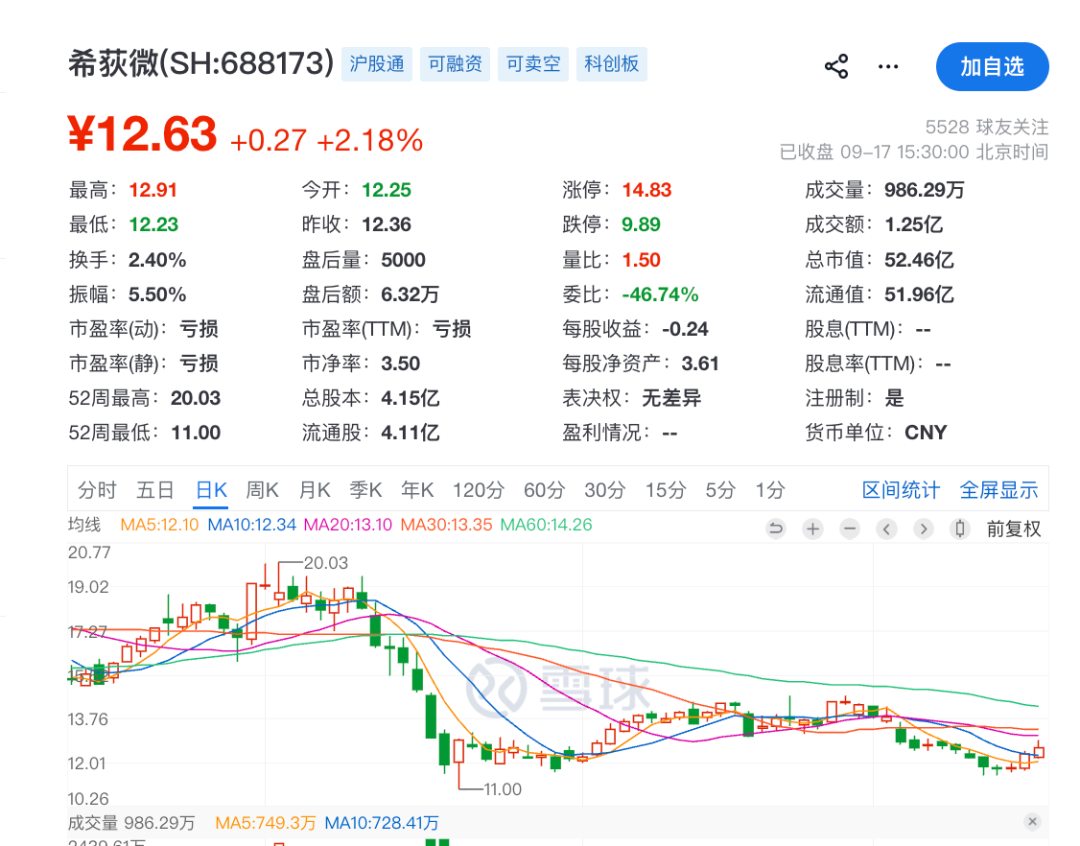1080x846 pixels.
Task: Click the price ¥12.63
Action: [143, 134]
